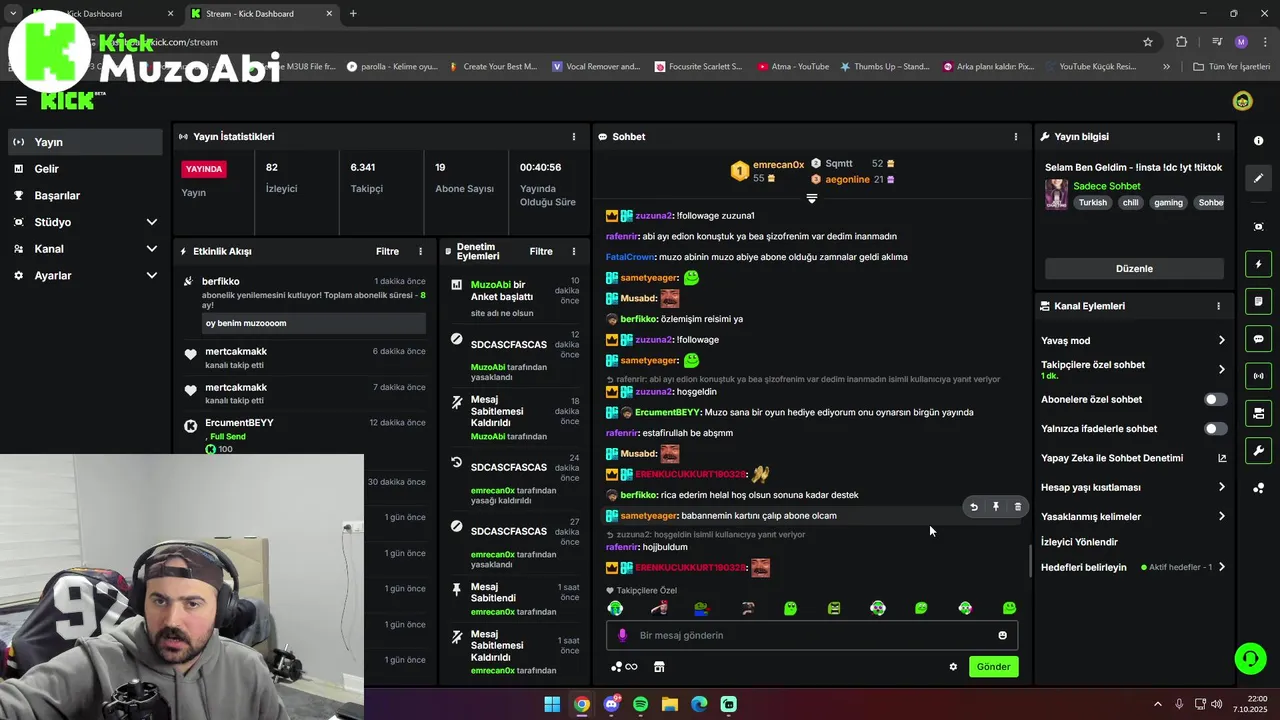Open the user avatar menu at top right
1280x720 pixels.
coord(1242,101)
